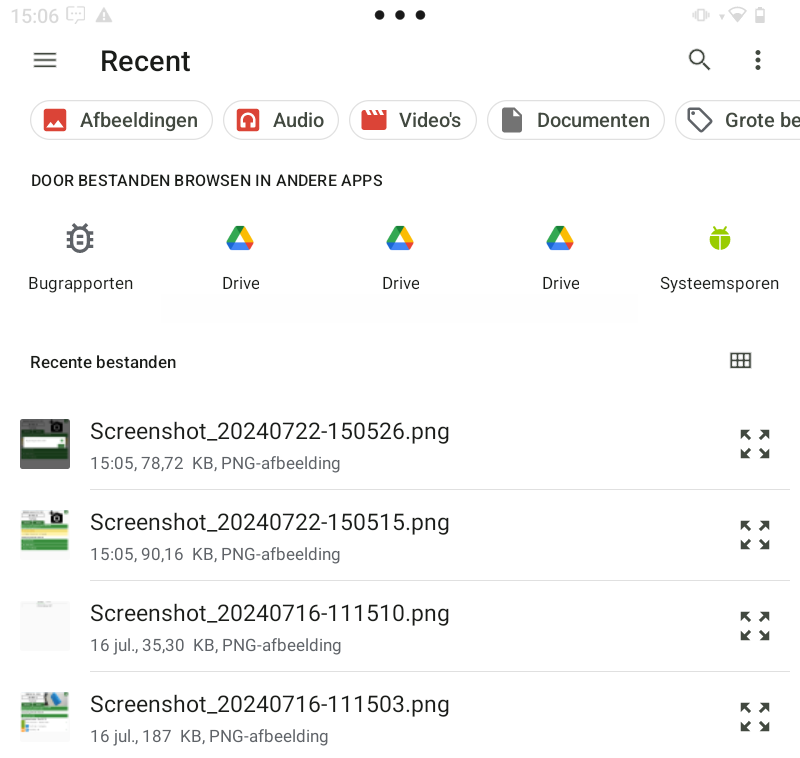Tap the search magnifier icon

[x=699, y=60]
